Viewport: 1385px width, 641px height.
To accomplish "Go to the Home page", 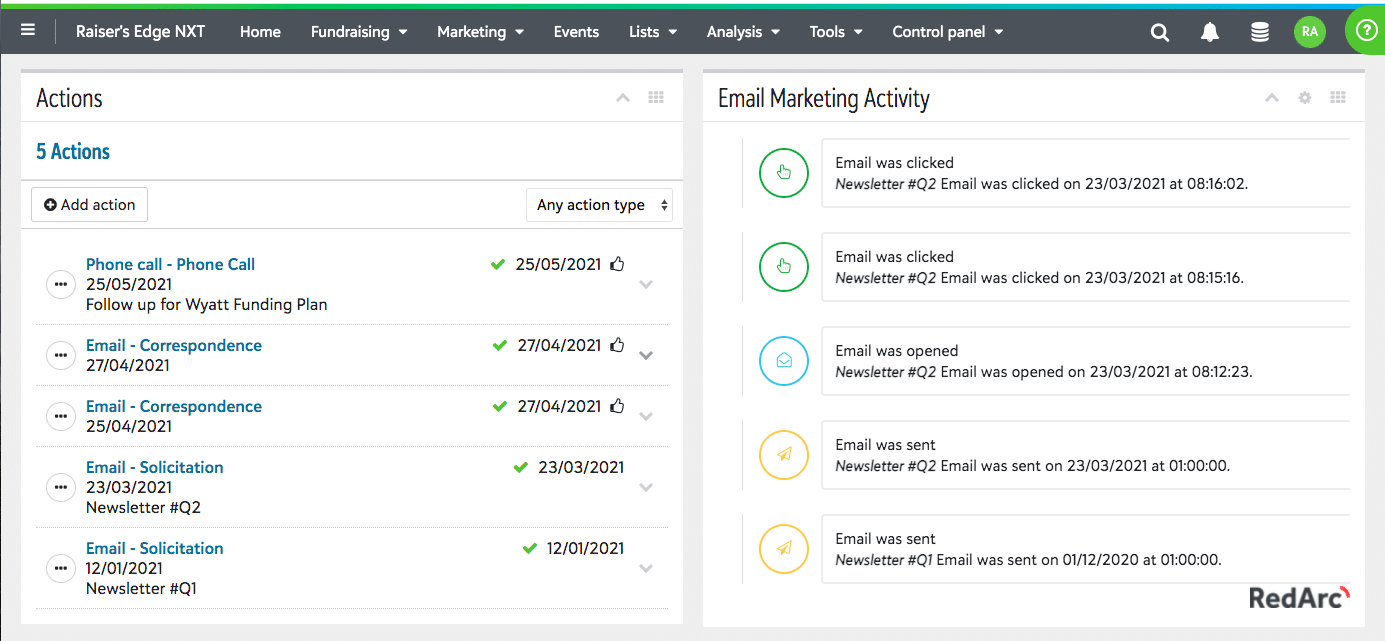I will pos(260,32).
